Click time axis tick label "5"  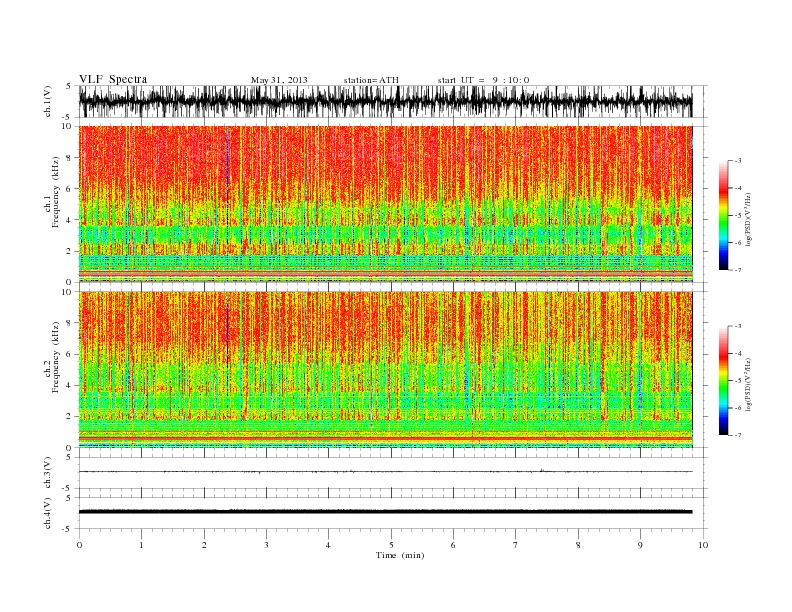click(391, 545)
